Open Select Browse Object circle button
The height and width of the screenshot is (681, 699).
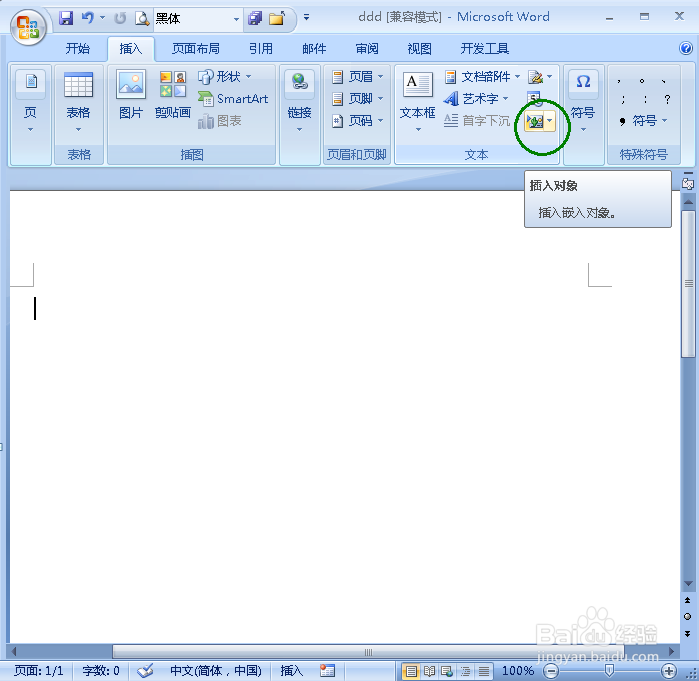pyautogui.click(x=688, y=617)
